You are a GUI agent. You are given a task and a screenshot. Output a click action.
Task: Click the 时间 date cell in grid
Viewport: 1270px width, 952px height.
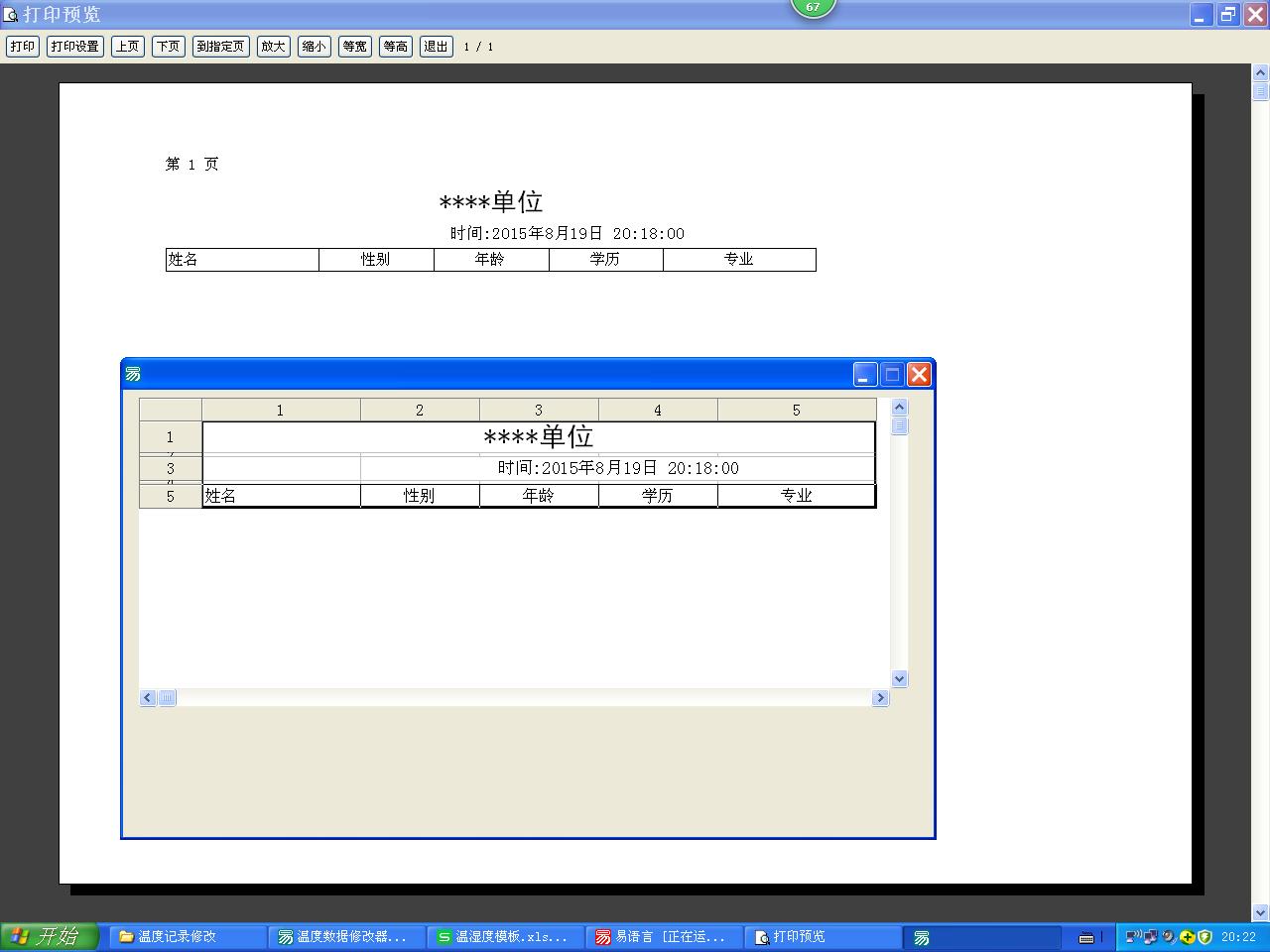pyautogui.click(x=618, y=468)
